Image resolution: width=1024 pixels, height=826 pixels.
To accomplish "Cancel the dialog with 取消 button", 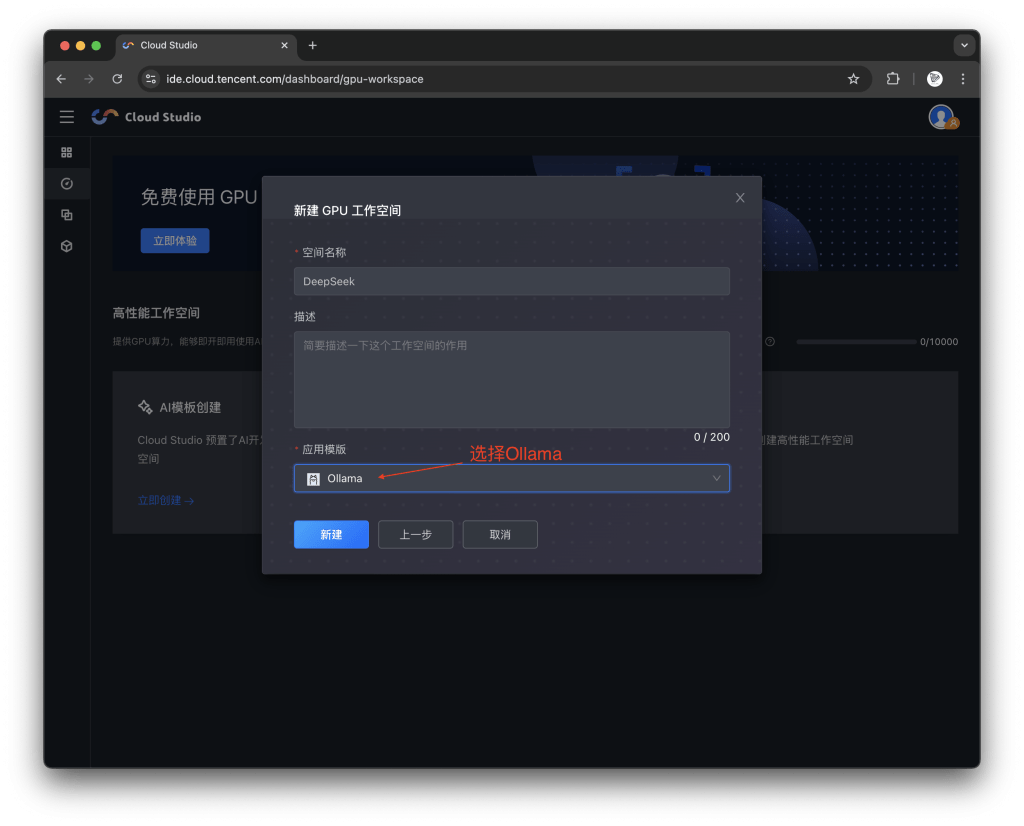I will [x=500, y=534].
